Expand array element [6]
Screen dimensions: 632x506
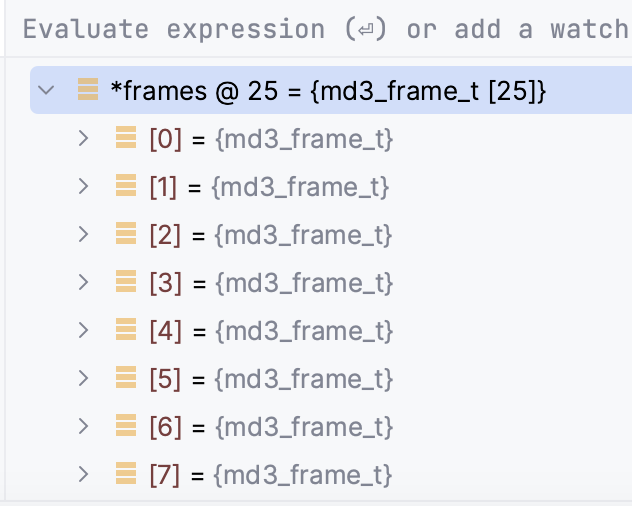[x=83, y=426]
